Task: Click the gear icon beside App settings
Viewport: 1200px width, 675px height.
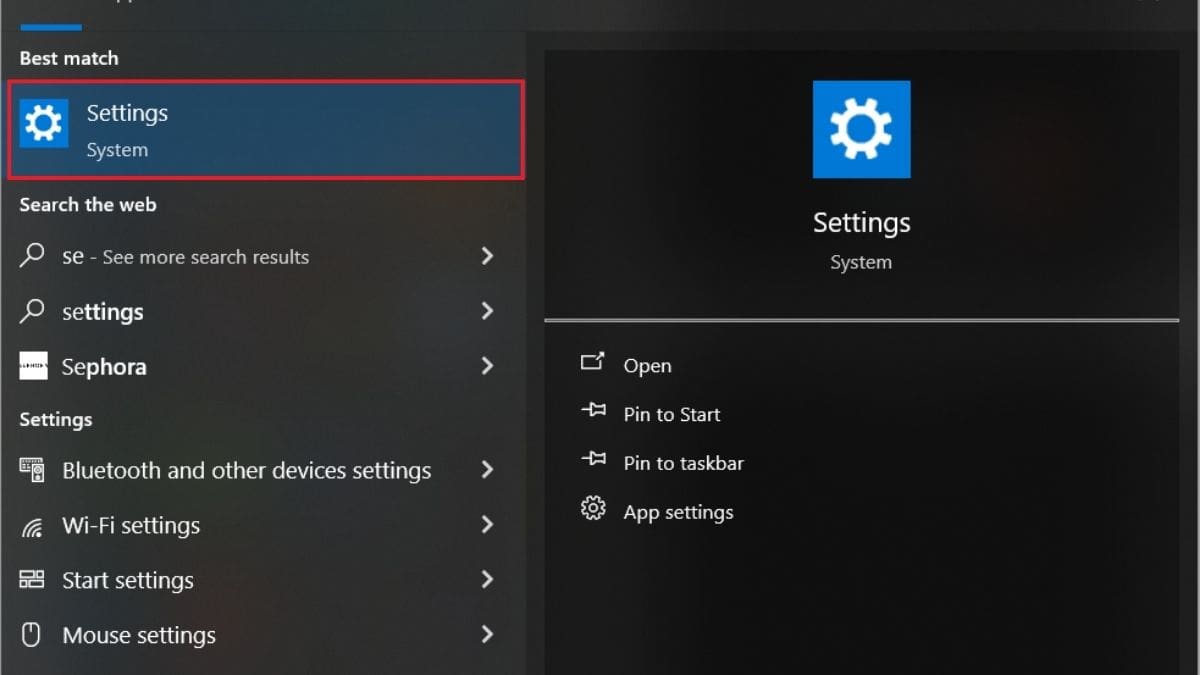Action: pos(593,509)
